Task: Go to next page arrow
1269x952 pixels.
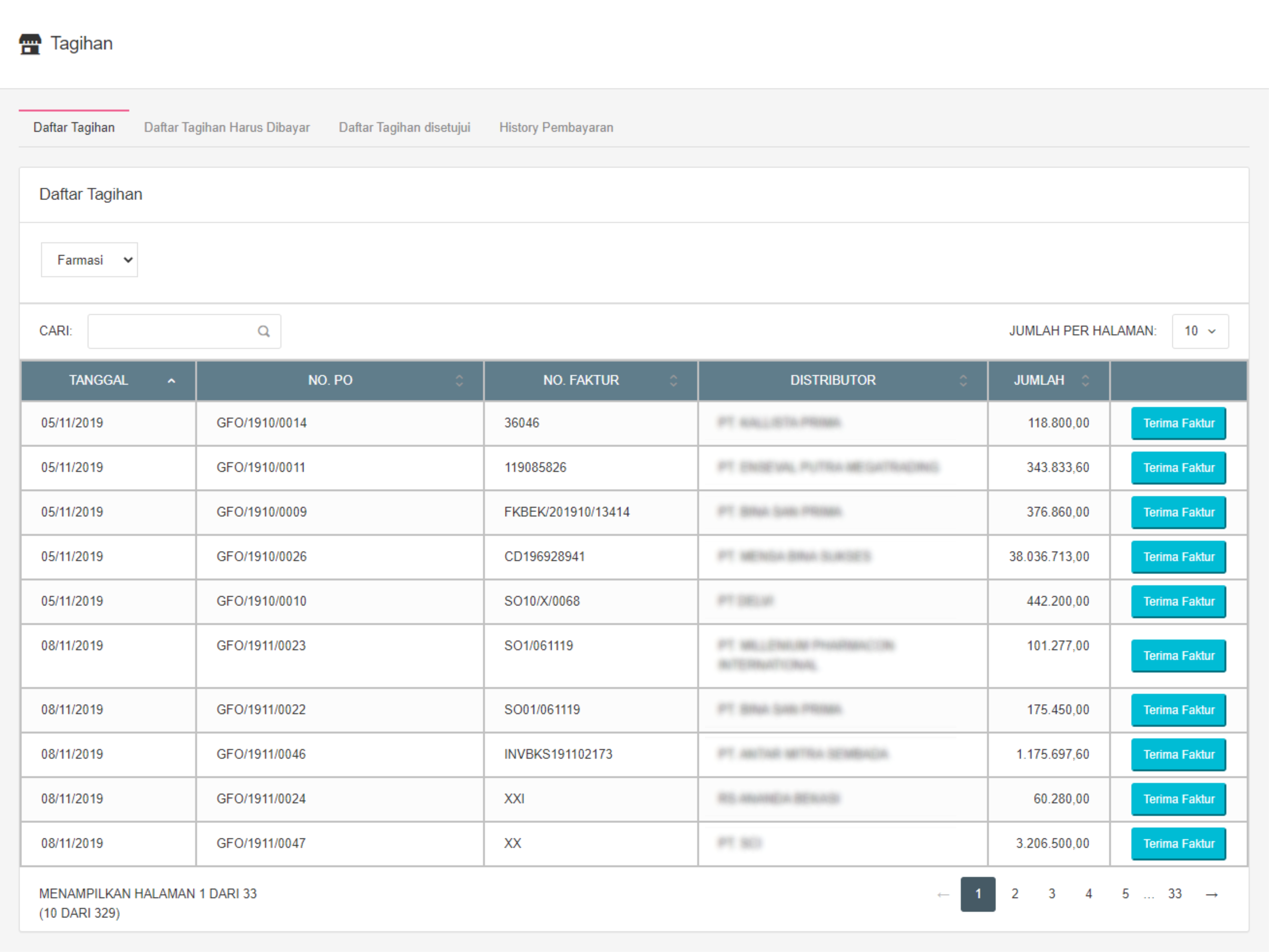Action: (1211, 895)
